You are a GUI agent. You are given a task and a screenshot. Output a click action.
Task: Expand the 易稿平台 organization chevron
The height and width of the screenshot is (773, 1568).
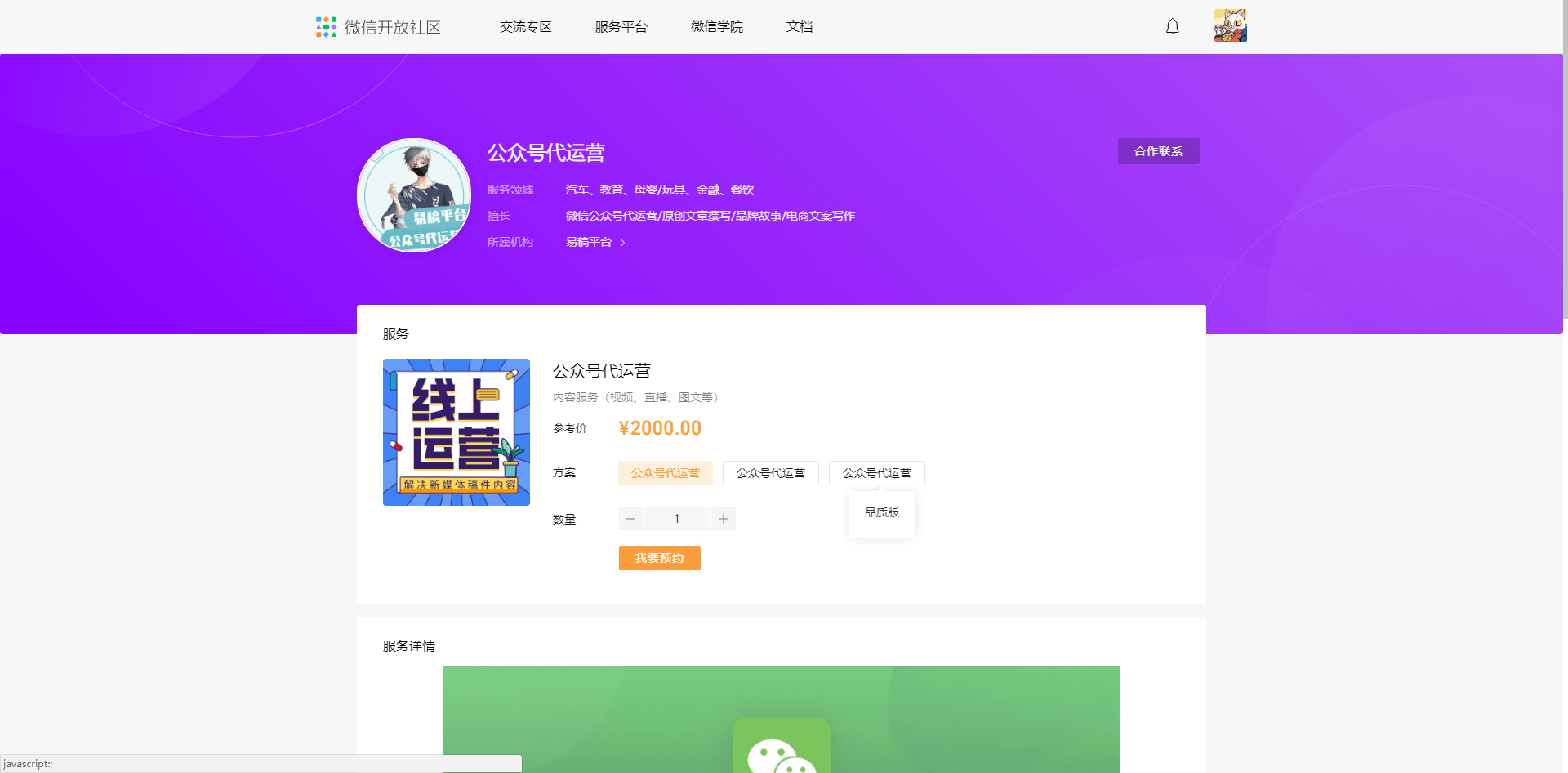coord(623,243)
